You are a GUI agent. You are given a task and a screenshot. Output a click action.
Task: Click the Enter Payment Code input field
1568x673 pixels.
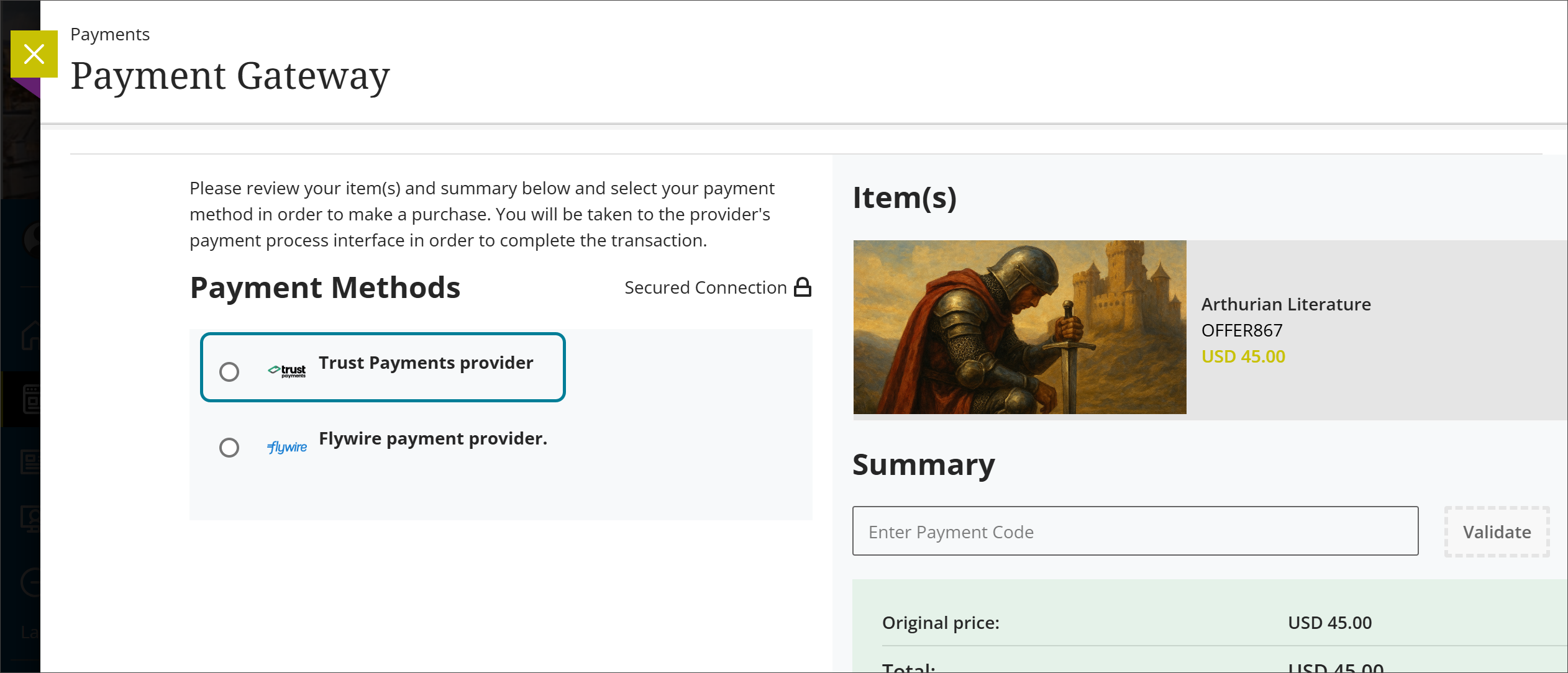[1135, 531]
